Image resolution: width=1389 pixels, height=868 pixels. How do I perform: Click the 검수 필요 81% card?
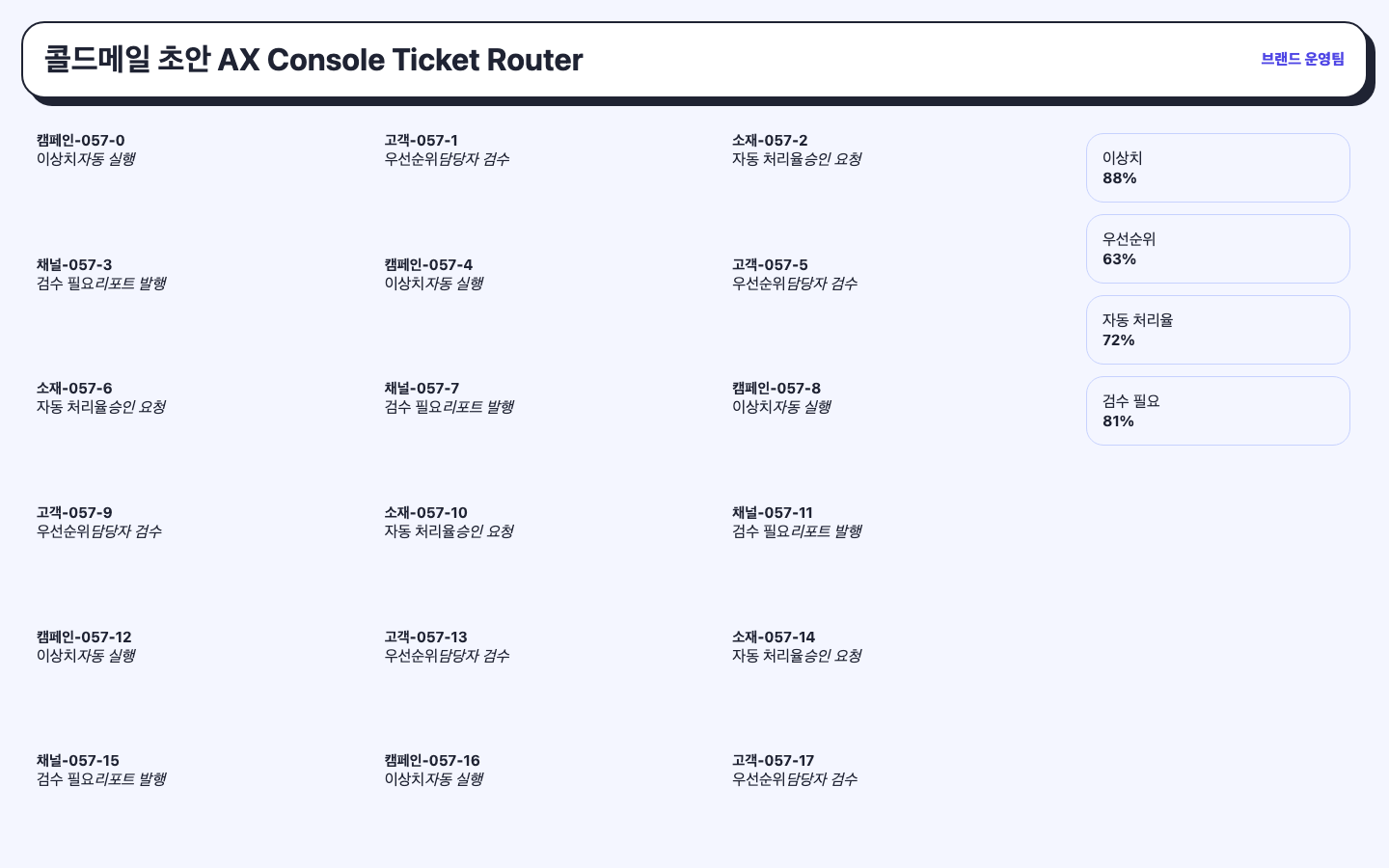pyautogui.click(x=1218, y=411)
